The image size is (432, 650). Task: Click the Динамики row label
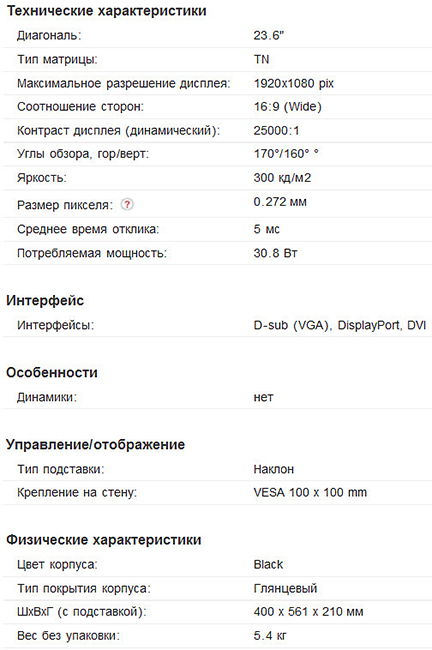47,397
